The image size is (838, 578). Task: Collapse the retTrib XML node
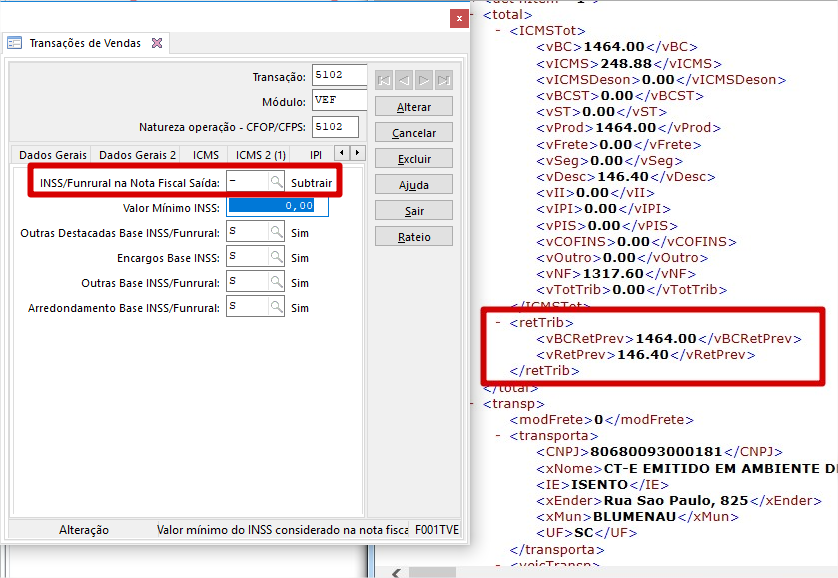coord(498,323)
